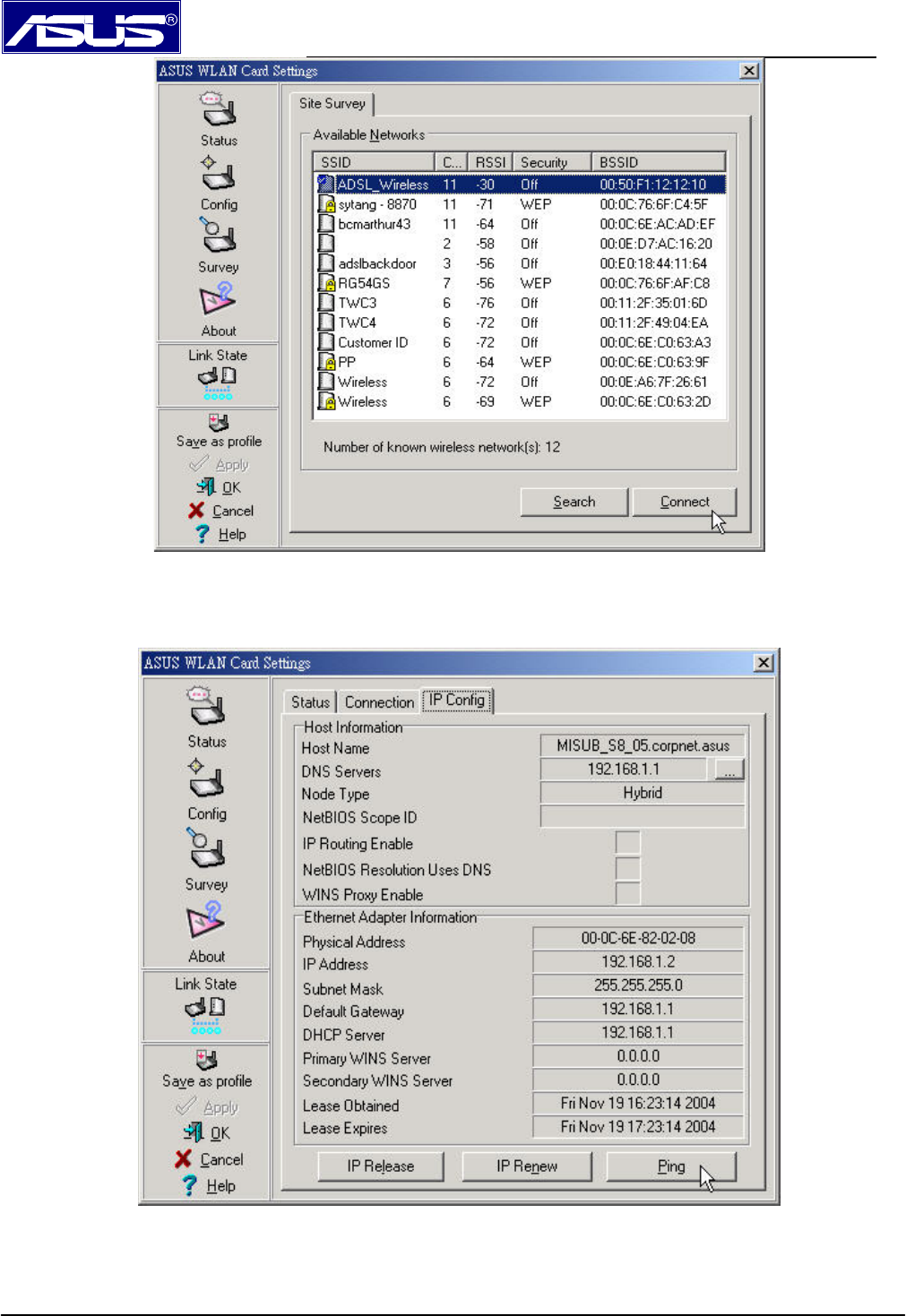Viewport: 906px width, 1316px height.
Task: Click the Connect button
Action: coord(685,502)
